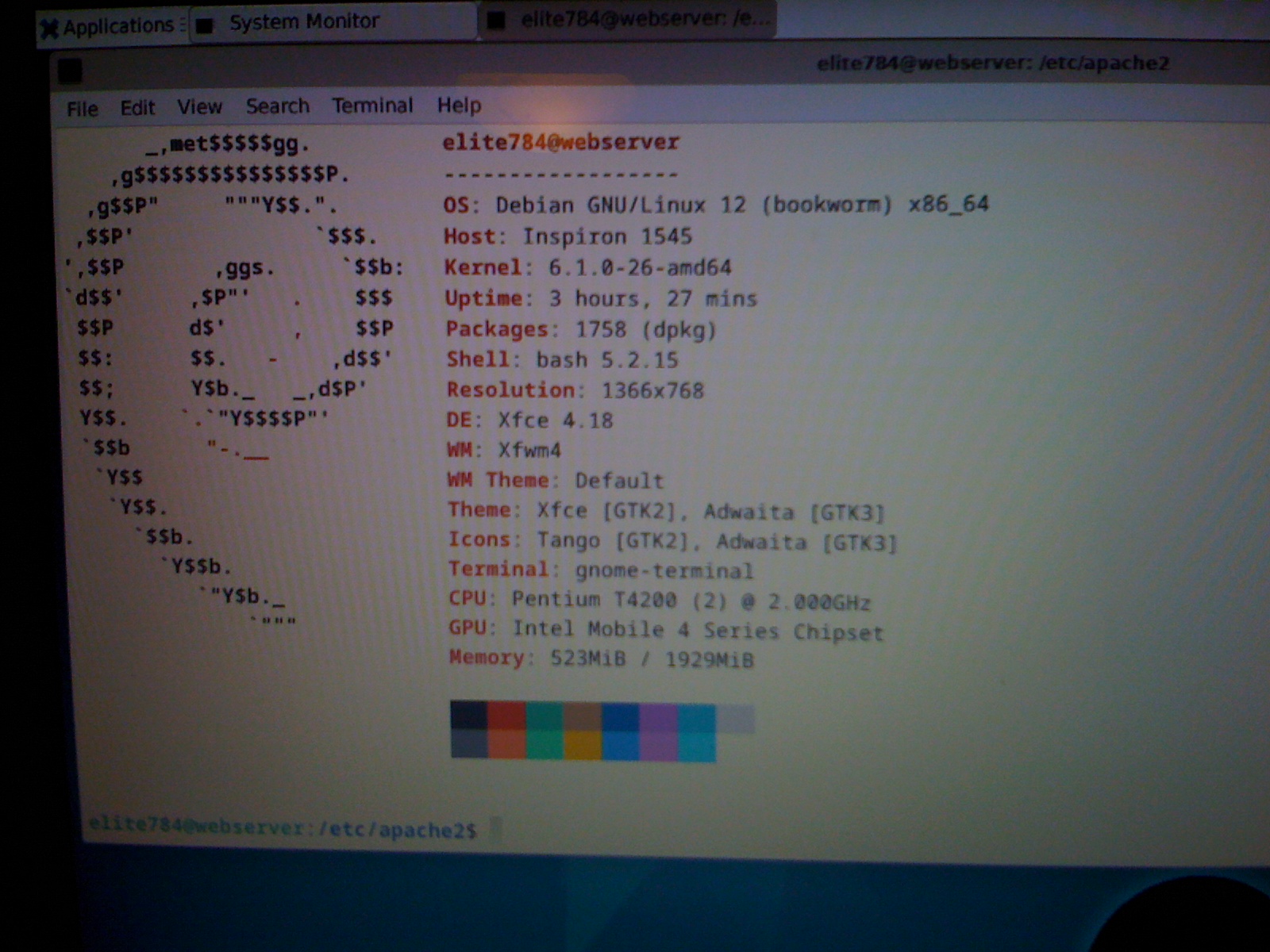This screenshot has height=952, width=1270.
Task: Click the Kernel line 6.1.0-26-amd64
Action: tap(587, 267)
